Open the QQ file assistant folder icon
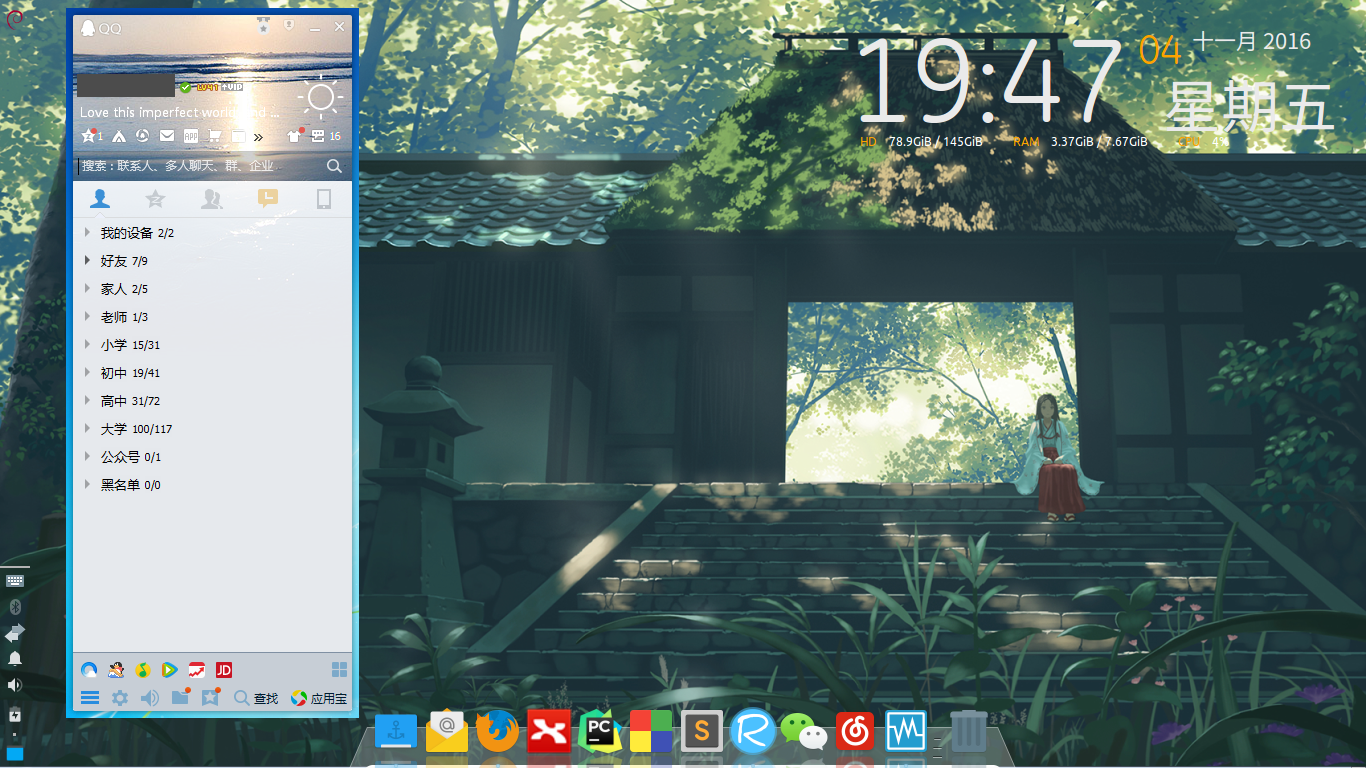 (x=180, y=697)
